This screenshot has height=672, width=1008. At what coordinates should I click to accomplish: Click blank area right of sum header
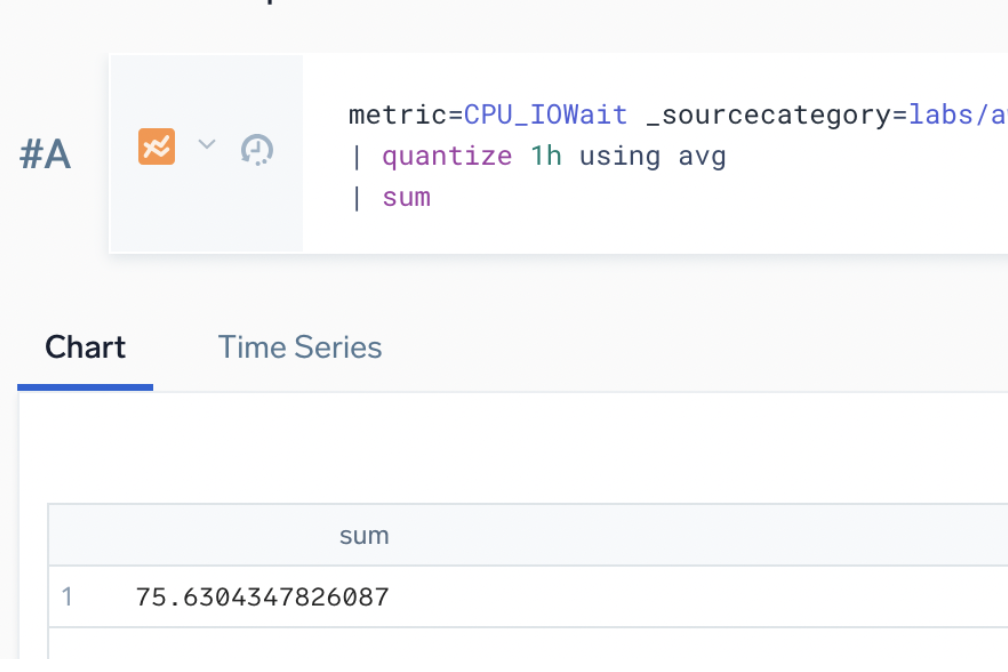[700, 536]
